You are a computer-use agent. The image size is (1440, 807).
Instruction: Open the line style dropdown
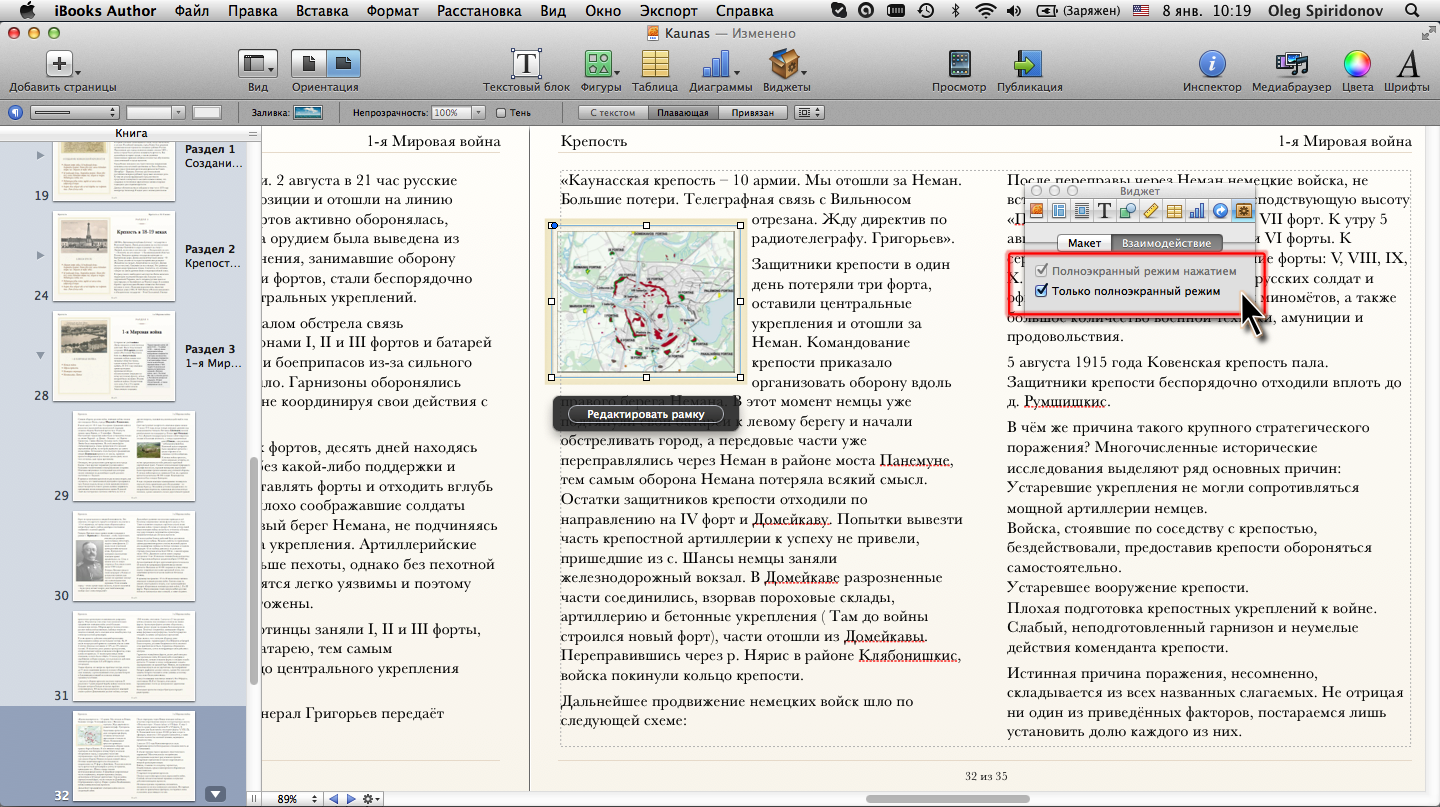[x=74, y=113]
